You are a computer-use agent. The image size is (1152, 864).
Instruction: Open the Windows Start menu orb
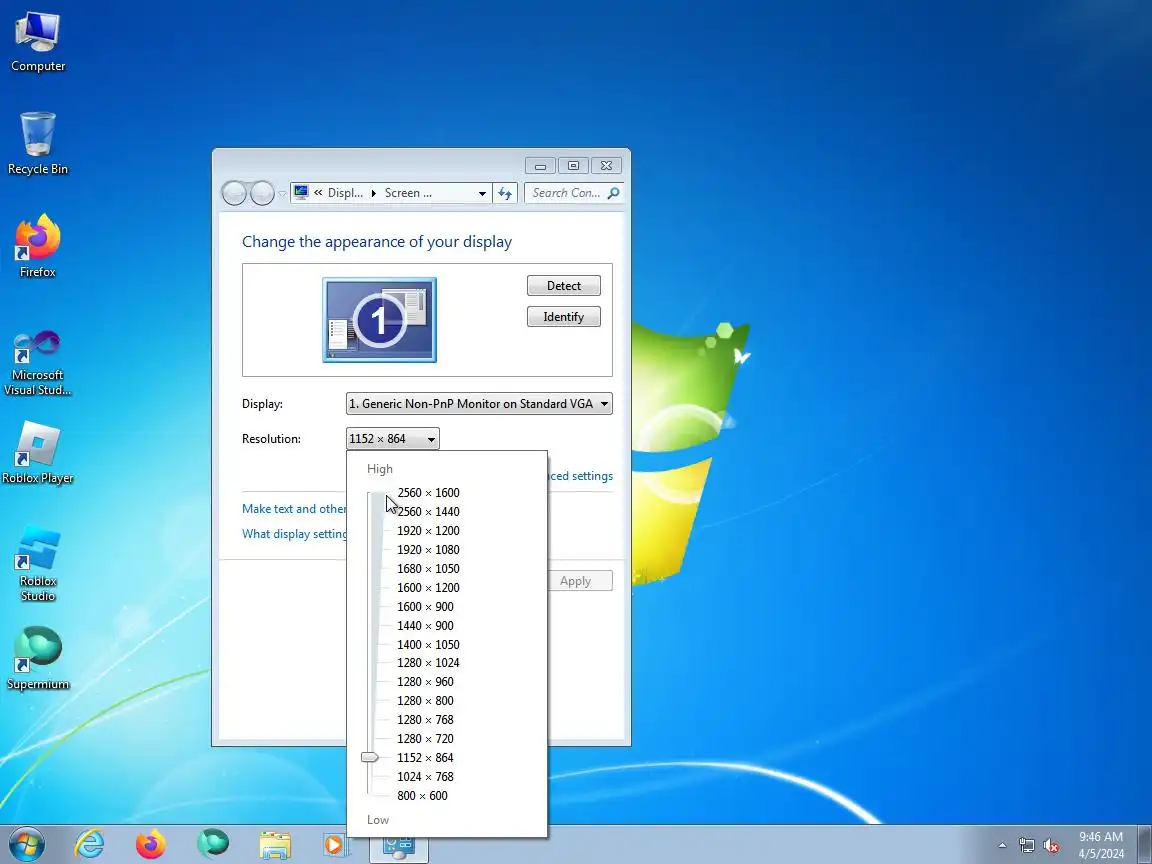click(26, 845)
